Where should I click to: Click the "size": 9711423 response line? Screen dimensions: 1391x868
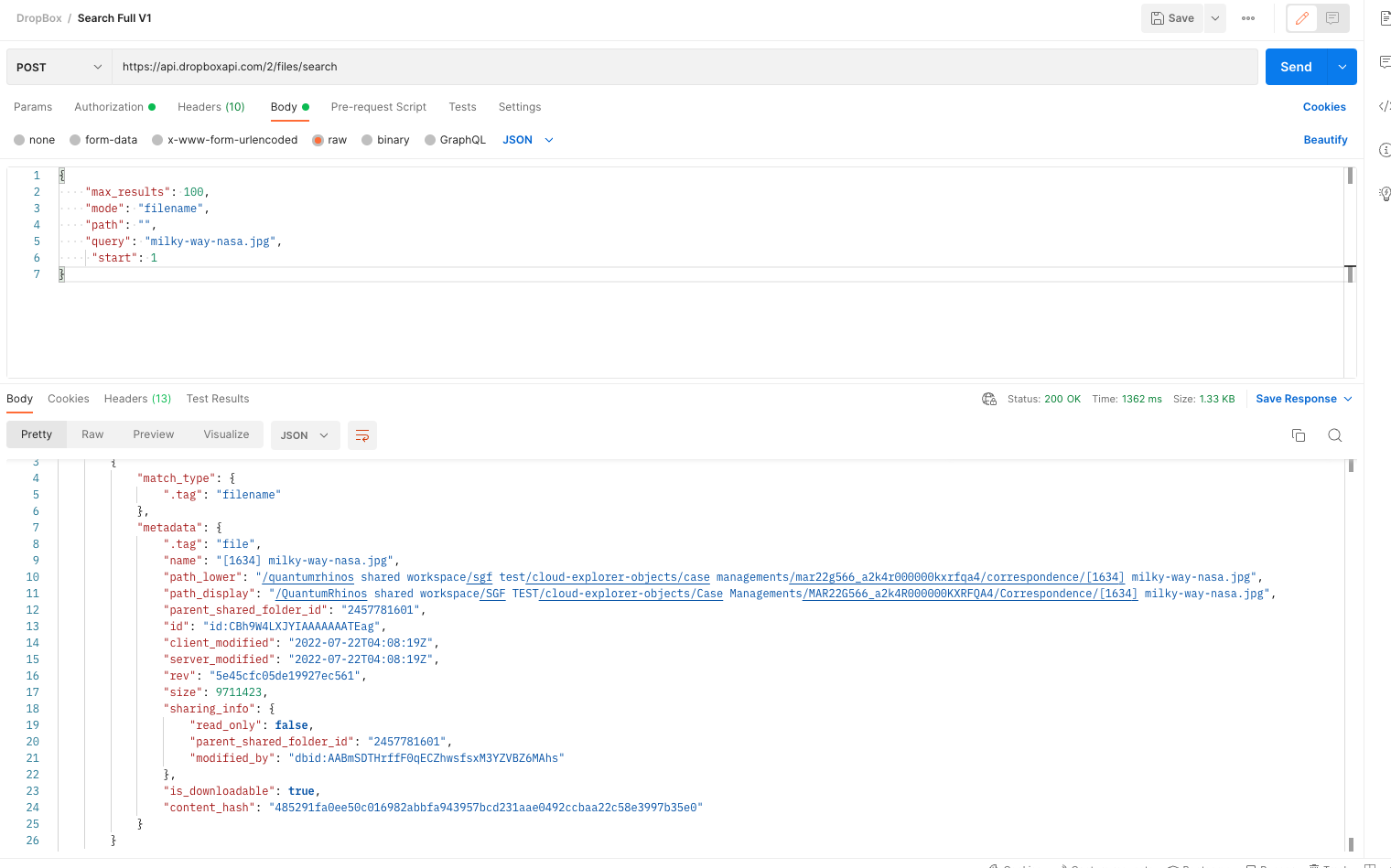click(215, 692)
